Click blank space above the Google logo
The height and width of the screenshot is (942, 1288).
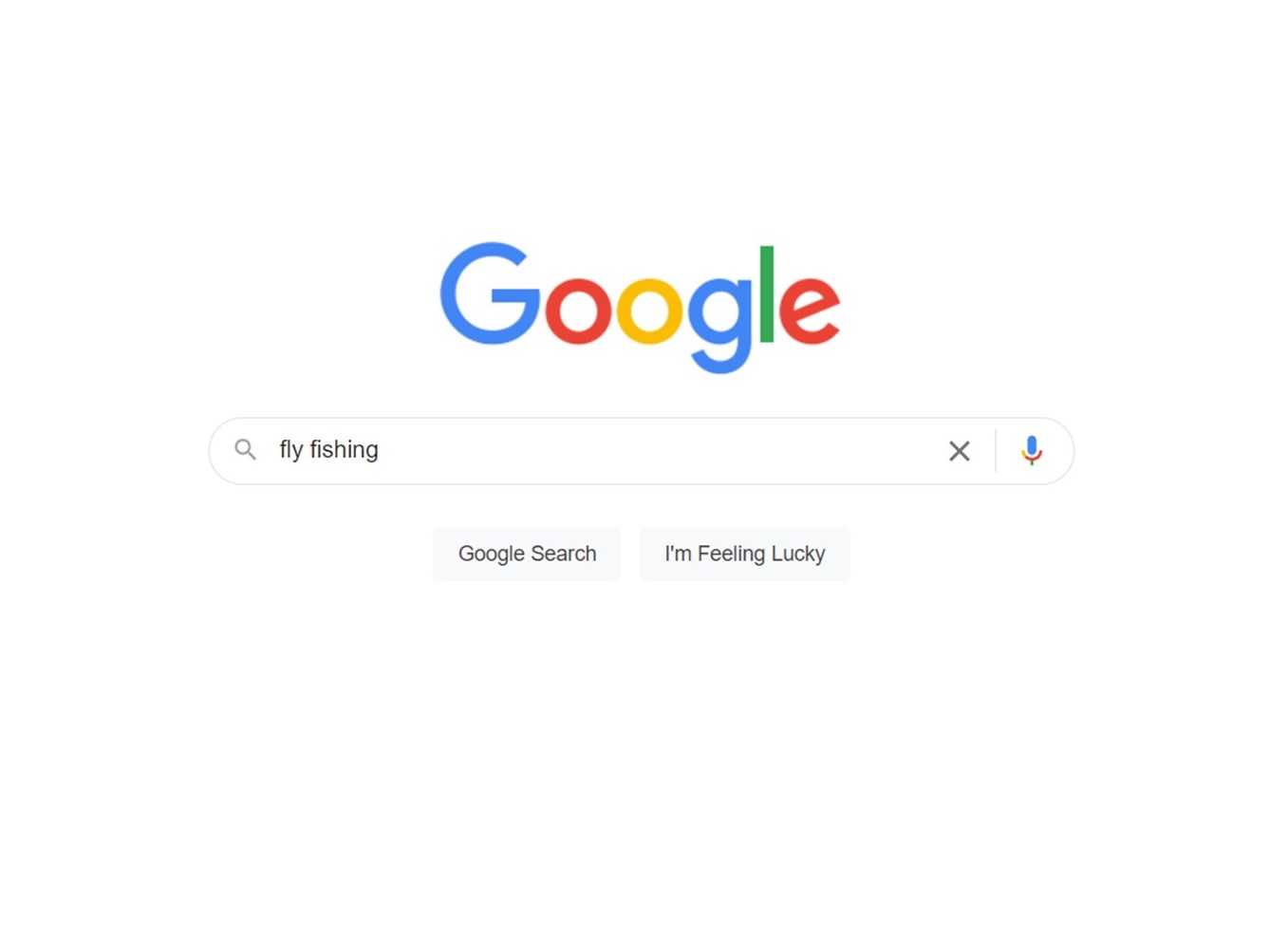pos(642,114)
